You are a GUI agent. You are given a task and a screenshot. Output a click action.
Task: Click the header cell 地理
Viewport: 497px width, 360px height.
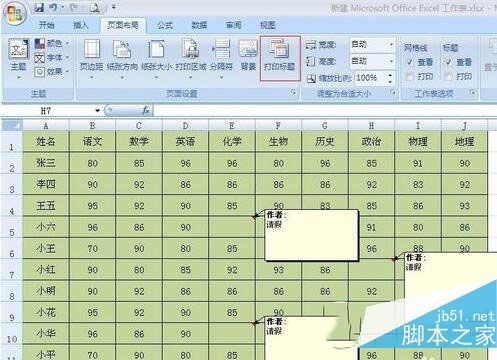pyautogui.click(x=464, y=142)
